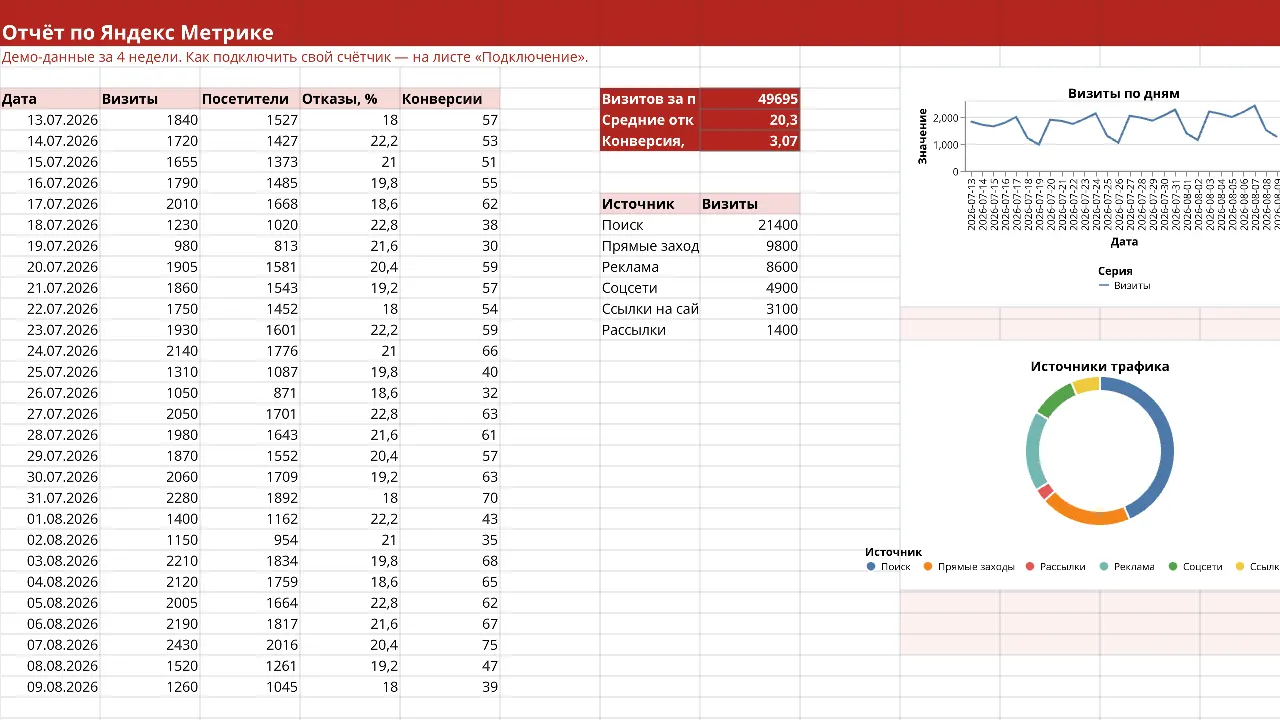
Task: Select the sources table value 3100
Action: (750, 309)
